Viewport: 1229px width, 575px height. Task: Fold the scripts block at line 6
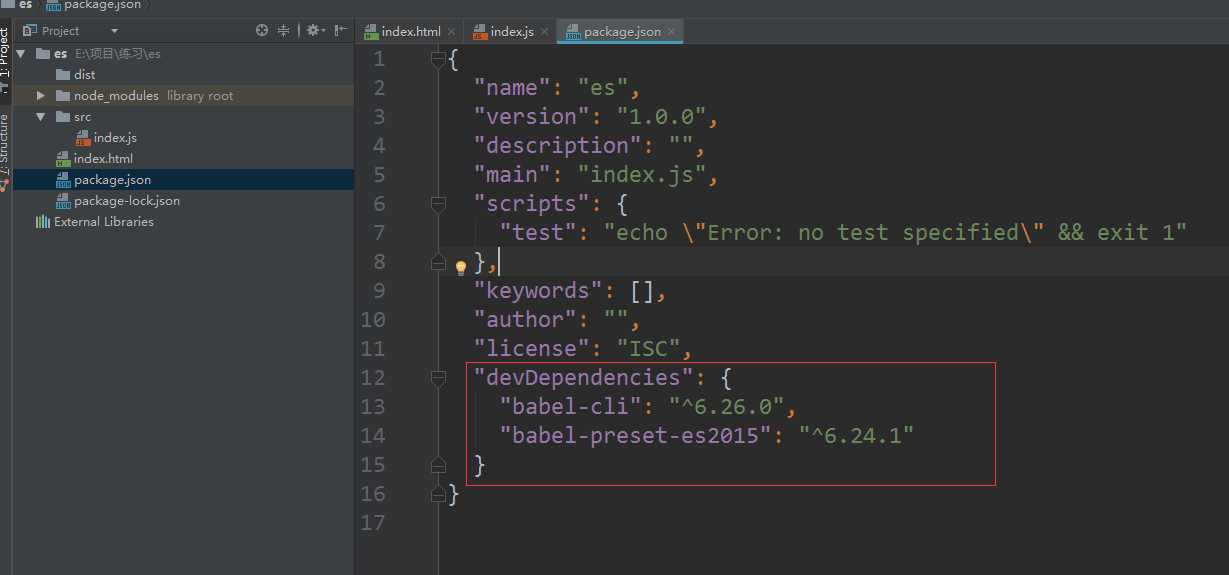pyautogui.click(x=437, y=204)
